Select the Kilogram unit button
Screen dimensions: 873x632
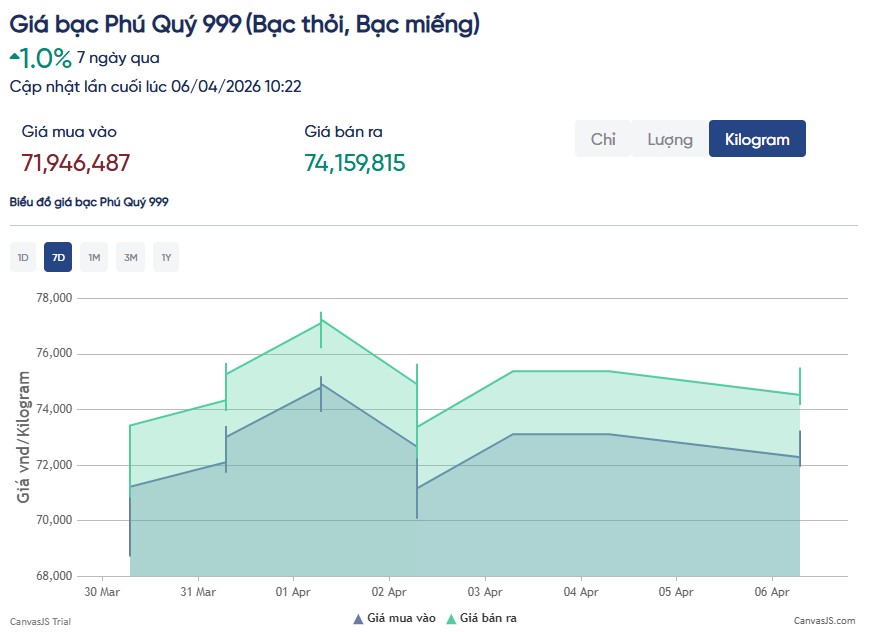pyautogui.click(x=757, y=139)
